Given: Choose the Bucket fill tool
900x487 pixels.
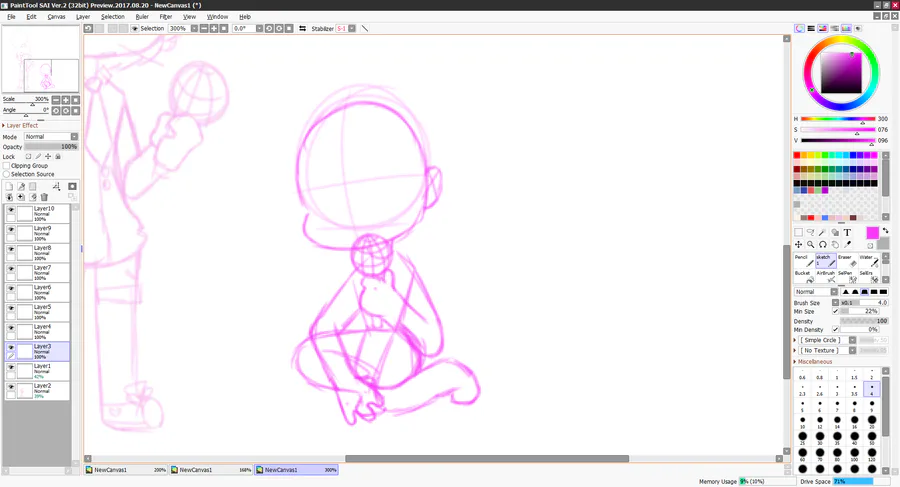Looking at the screenshot, I should [x=804, y=276].
